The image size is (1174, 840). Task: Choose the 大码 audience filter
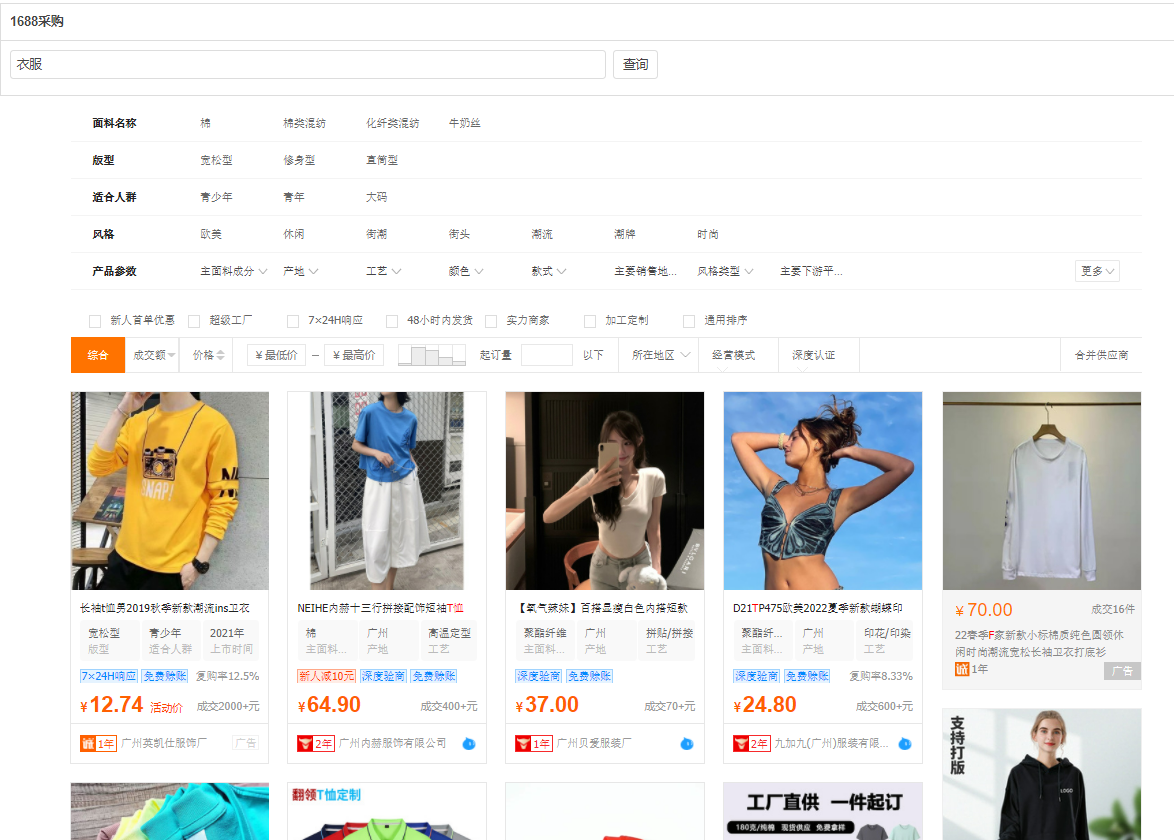point(377,197)
